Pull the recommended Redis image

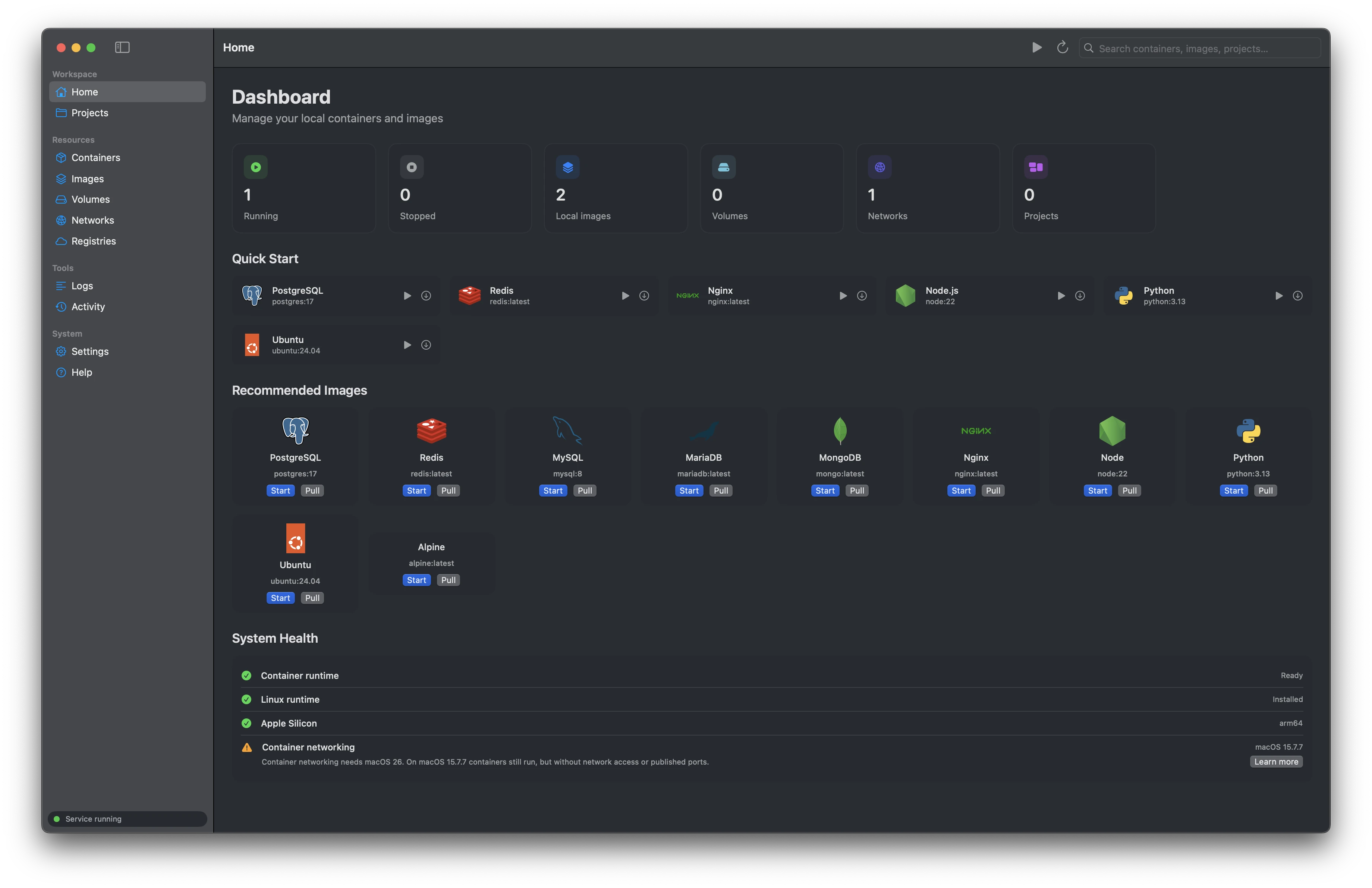pyautogui.click(x=449, y=490)
